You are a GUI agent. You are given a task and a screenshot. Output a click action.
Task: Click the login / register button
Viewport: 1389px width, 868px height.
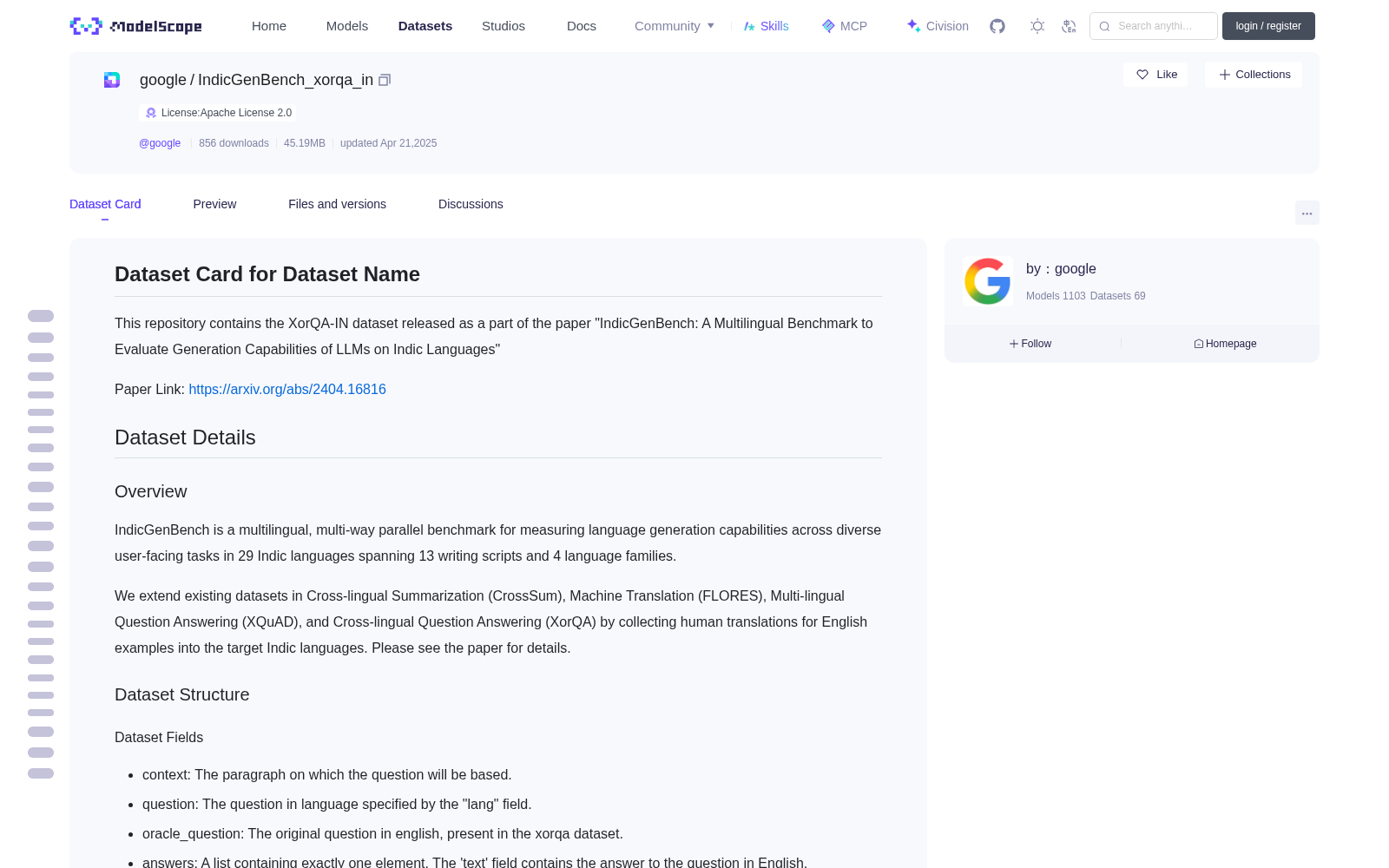(x=1268, y=26)
